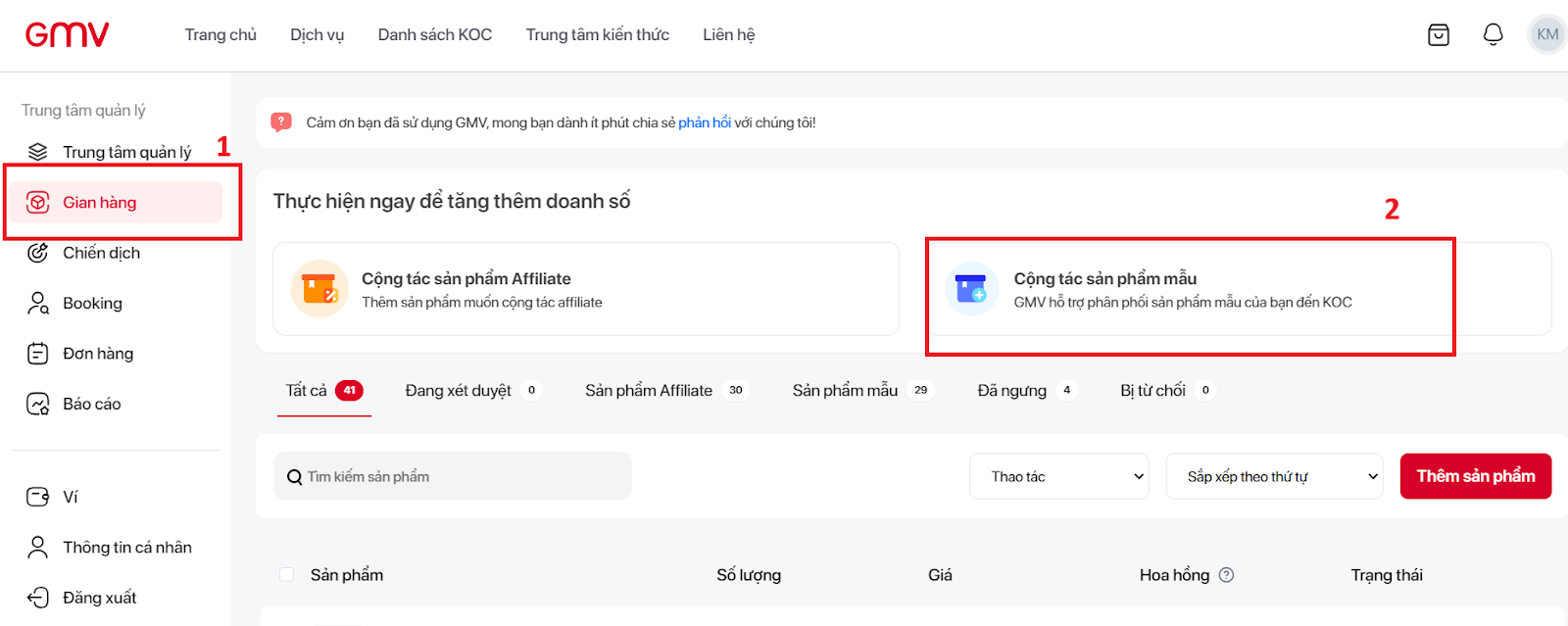Open the Thao tác dropdown
The height and width of the screenshot is (626, 1568).
pos(1058,476)
